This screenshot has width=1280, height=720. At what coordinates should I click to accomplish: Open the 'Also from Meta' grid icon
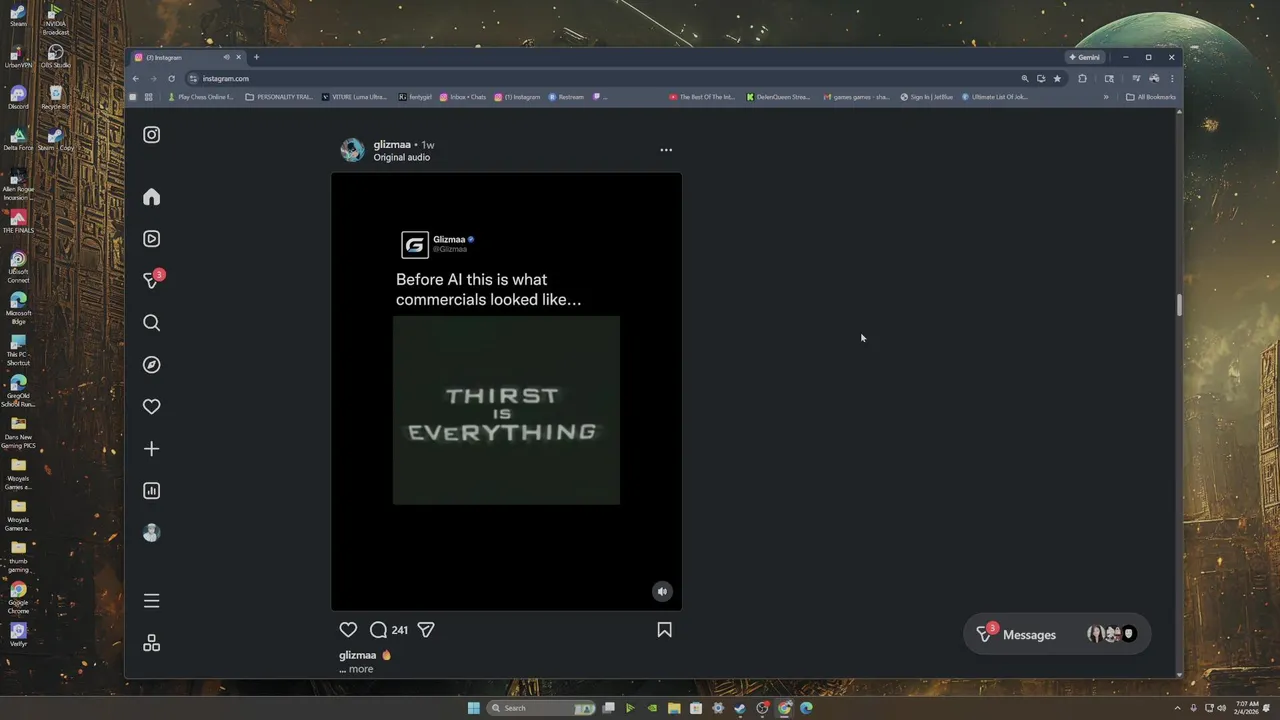pyautogui.click(x=151, y=643)
